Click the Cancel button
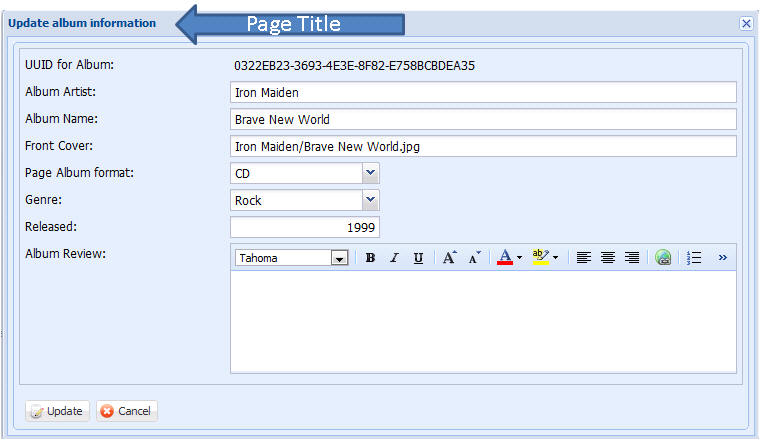Viewport: 760px width, 440px height. click(127, 411)
